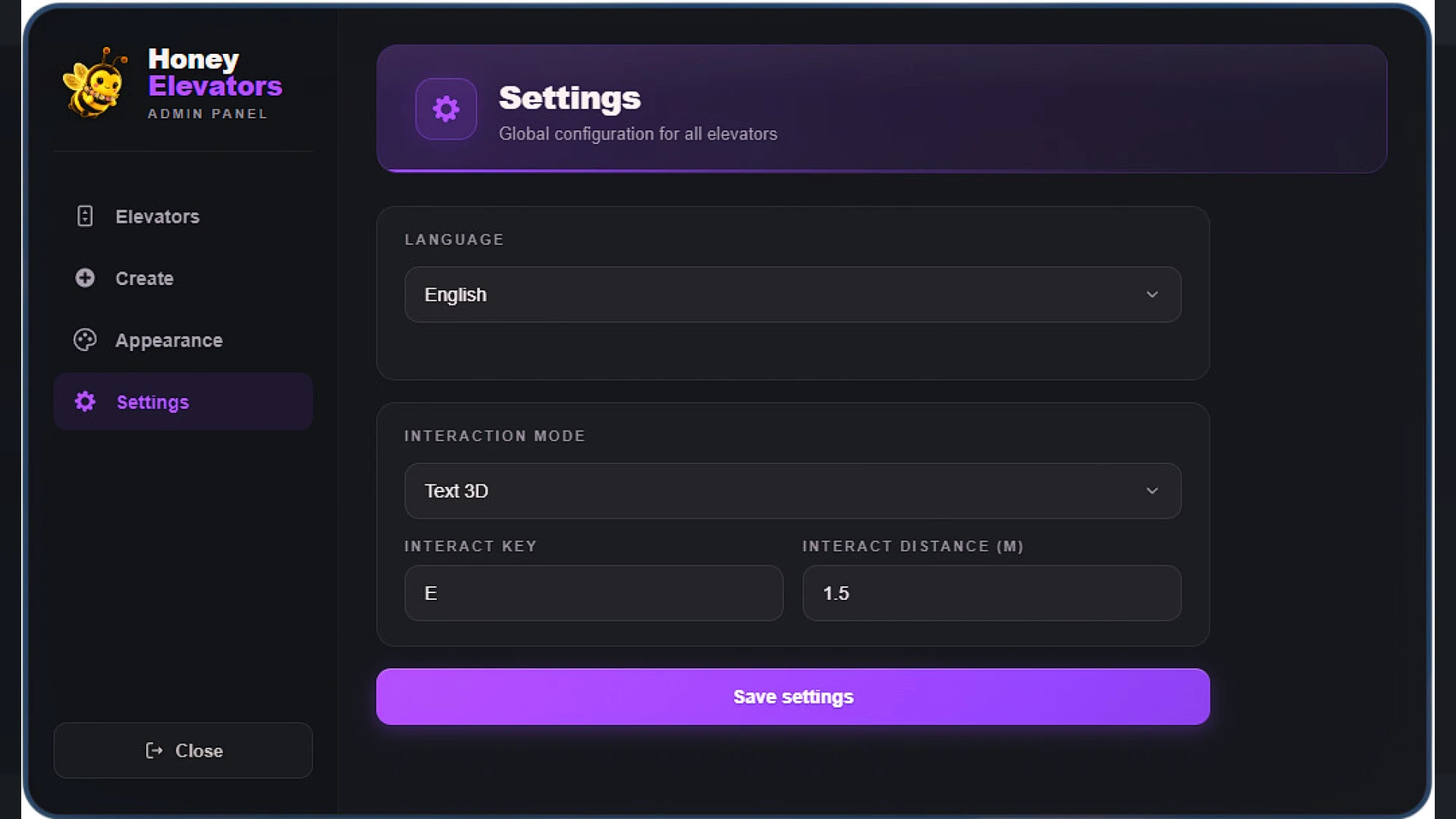Click the Close button in sidebar
The height and width of the screenshot is (819, 1456).
pos(183,751)
